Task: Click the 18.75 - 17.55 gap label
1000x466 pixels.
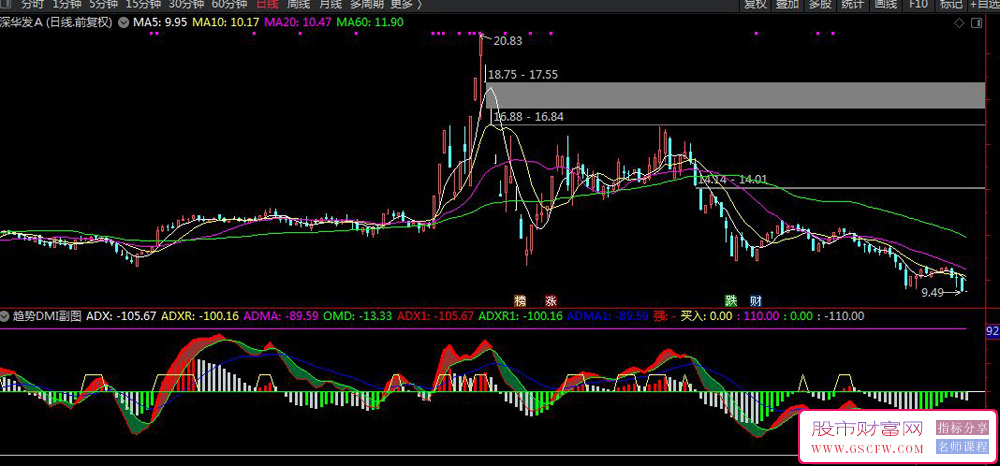Action: tap(523, 75)
